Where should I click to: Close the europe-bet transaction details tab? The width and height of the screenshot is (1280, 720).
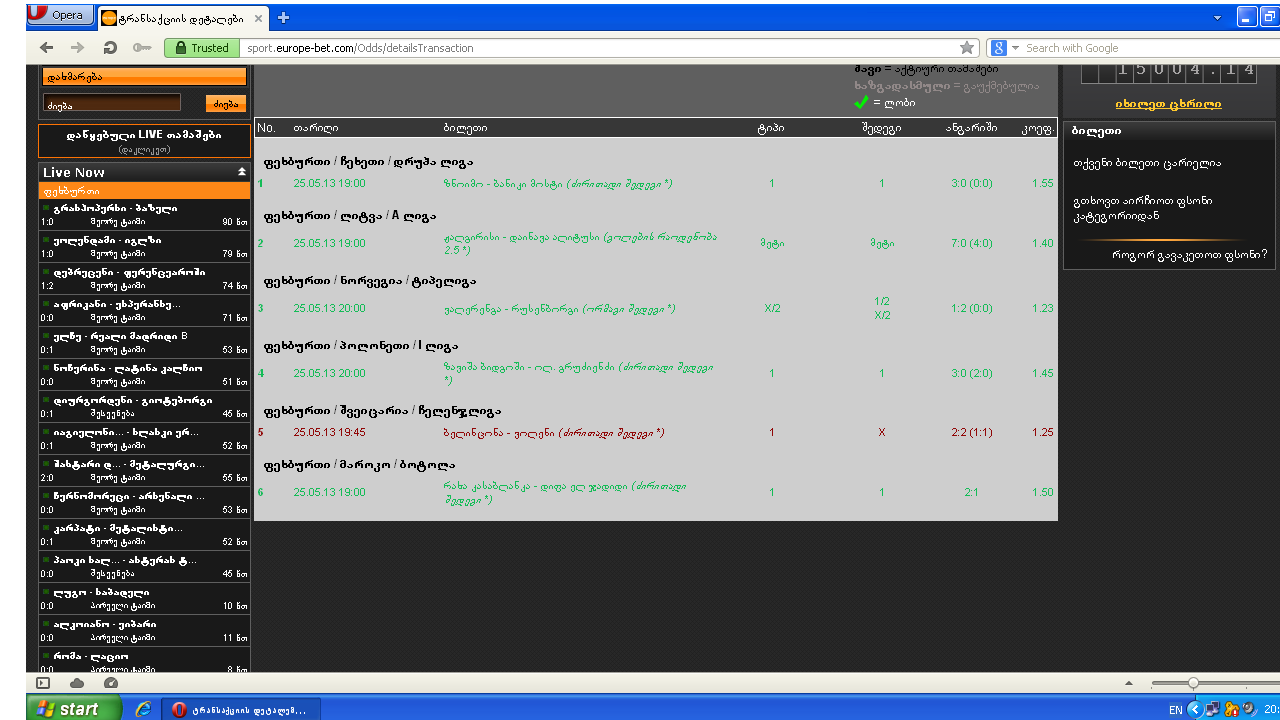tap(258, 17)
